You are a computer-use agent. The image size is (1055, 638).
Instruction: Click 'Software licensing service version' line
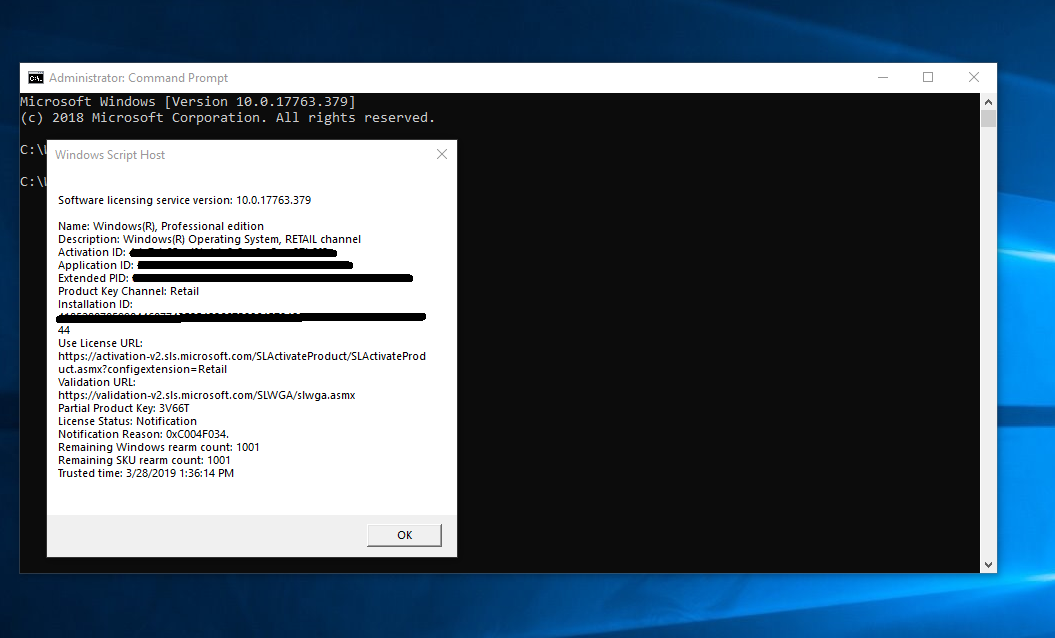pos(184,200)
